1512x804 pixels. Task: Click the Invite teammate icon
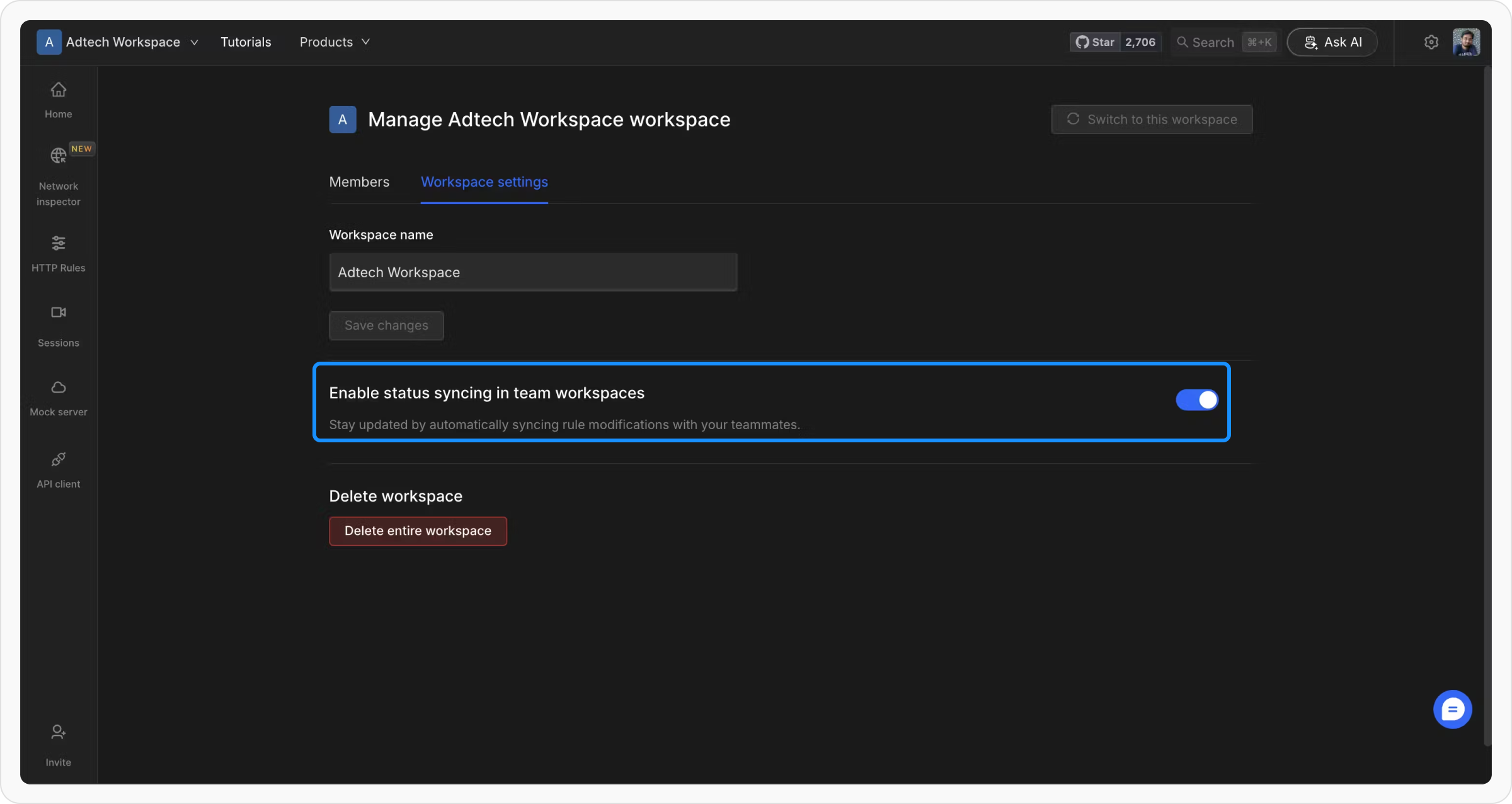(58, 732)
